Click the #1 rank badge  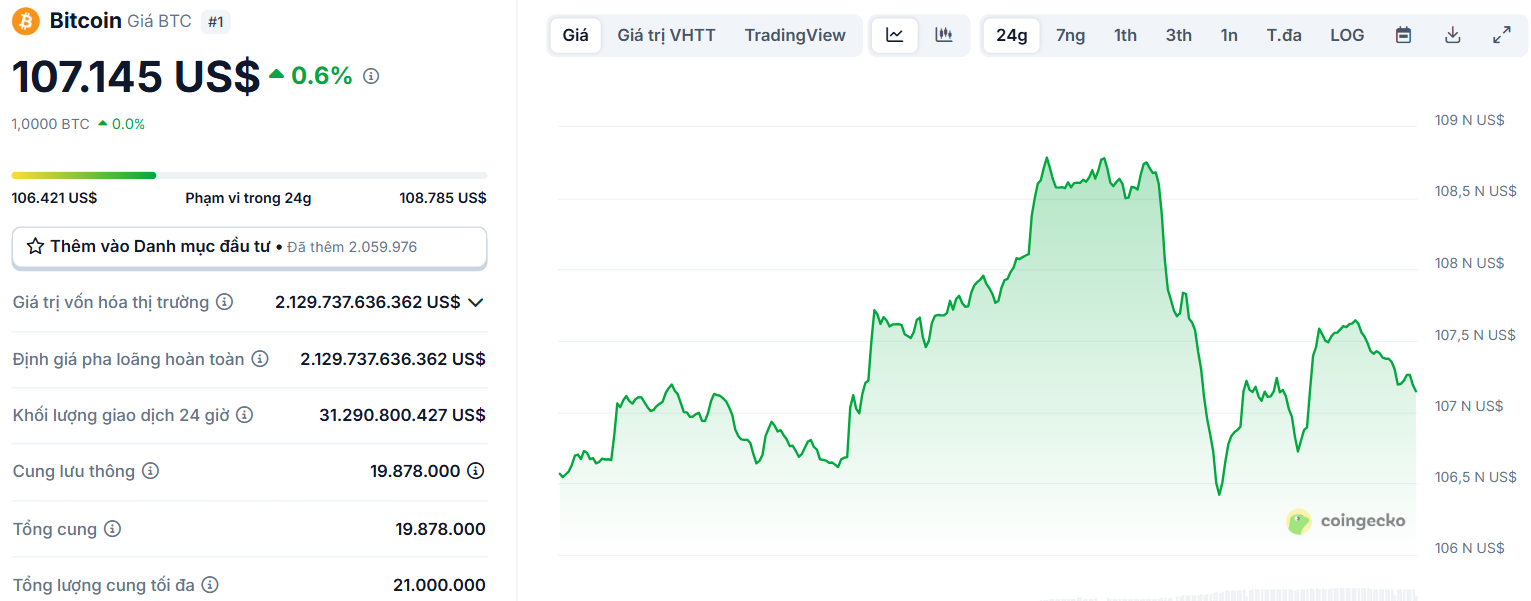(215, 21)
